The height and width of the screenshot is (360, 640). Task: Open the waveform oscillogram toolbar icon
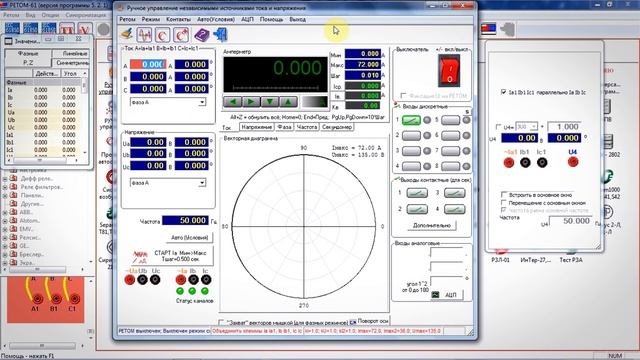pos(144,35)
